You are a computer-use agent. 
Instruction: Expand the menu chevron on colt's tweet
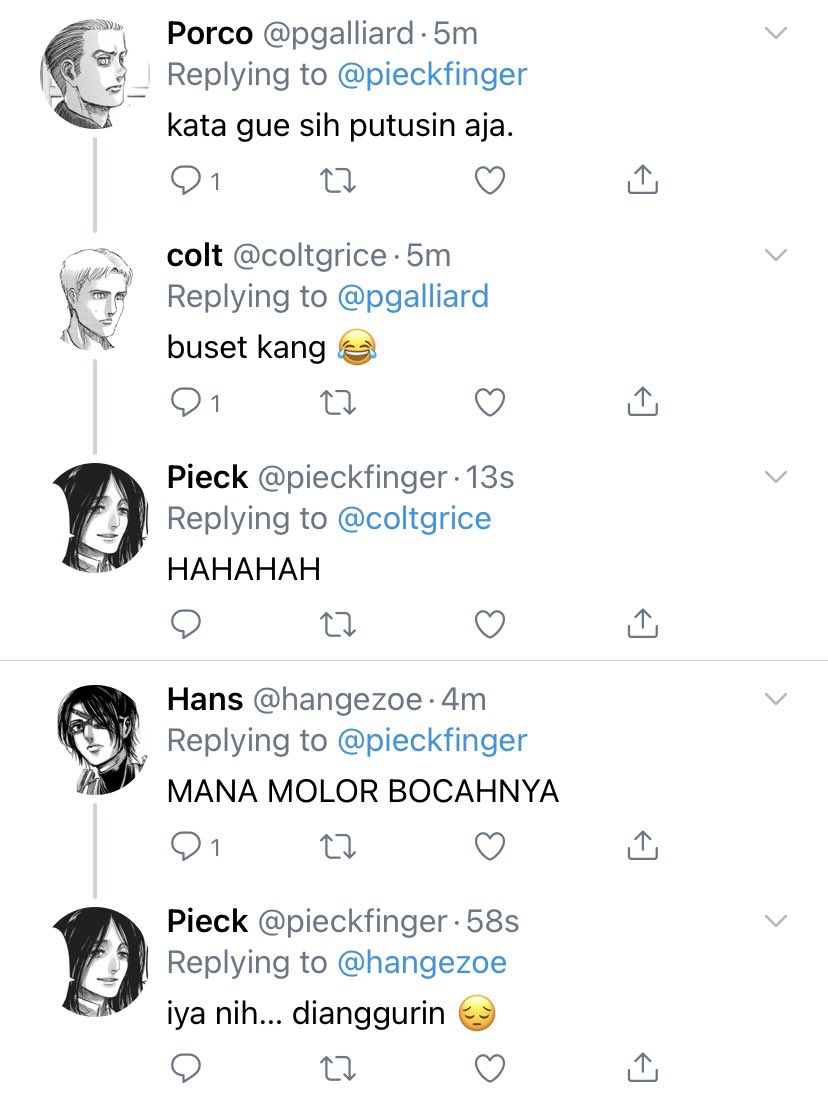776,254
